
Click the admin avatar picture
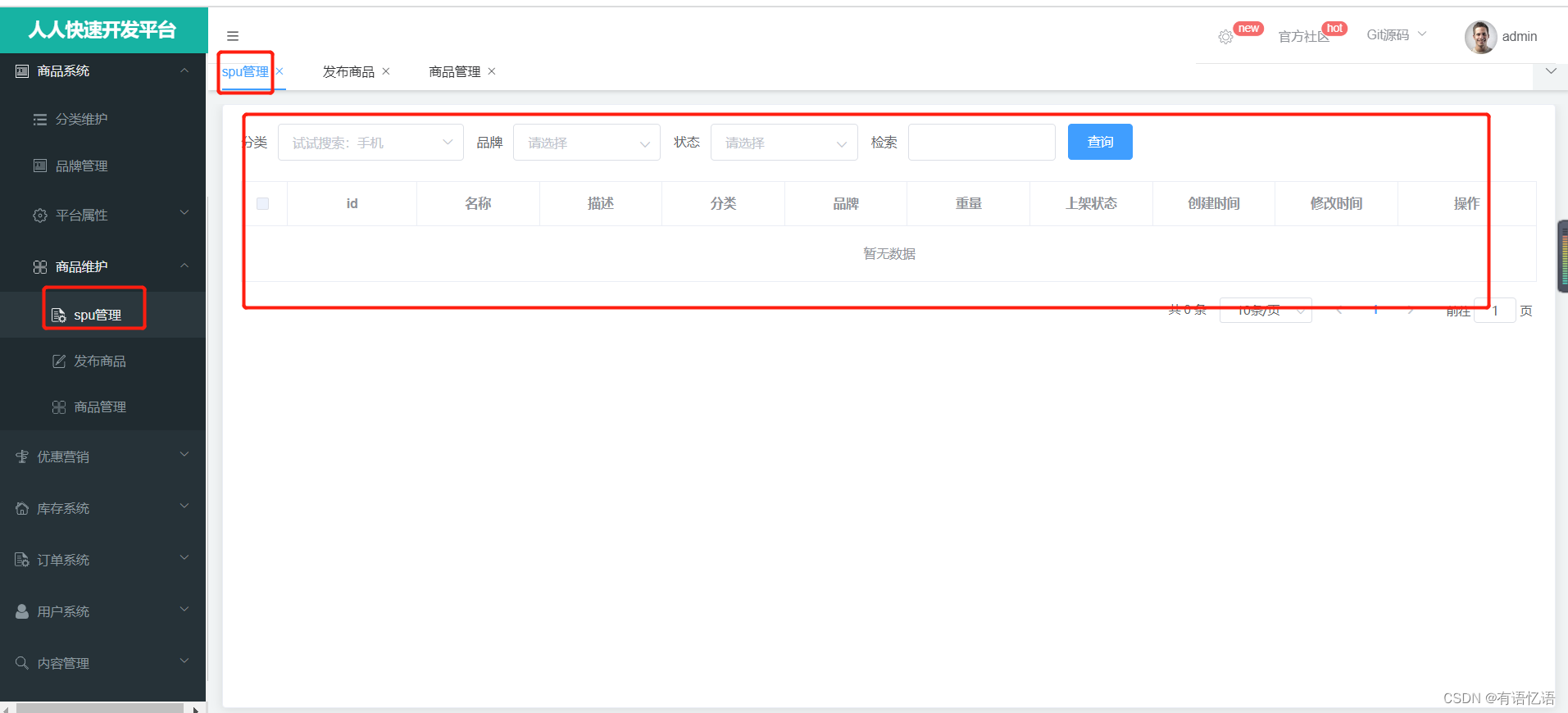(1480, 37)
